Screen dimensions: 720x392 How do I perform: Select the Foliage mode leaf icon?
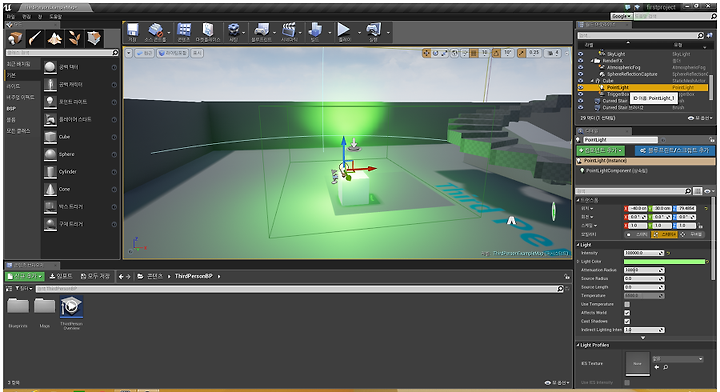74,39
